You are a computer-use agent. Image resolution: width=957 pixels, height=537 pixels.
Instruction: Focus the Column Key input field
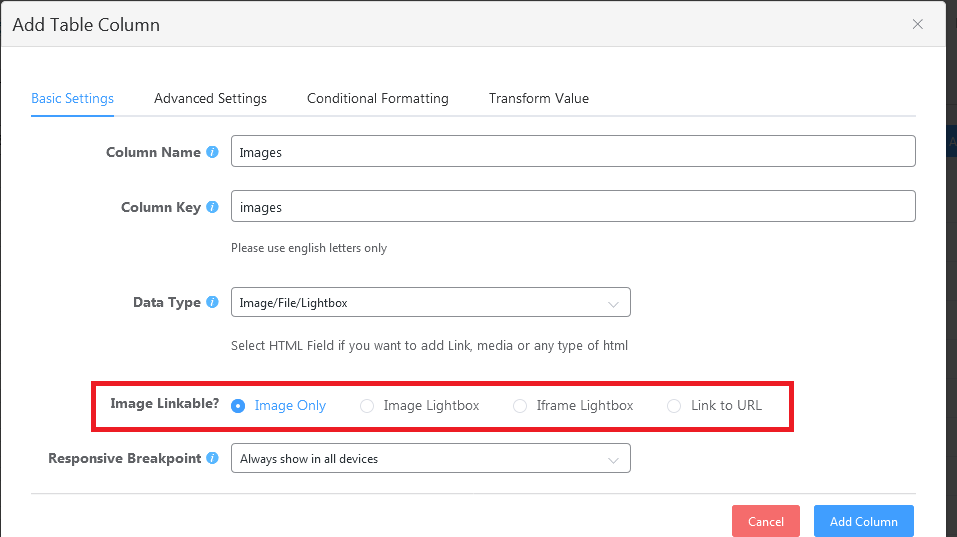(572, 207)
